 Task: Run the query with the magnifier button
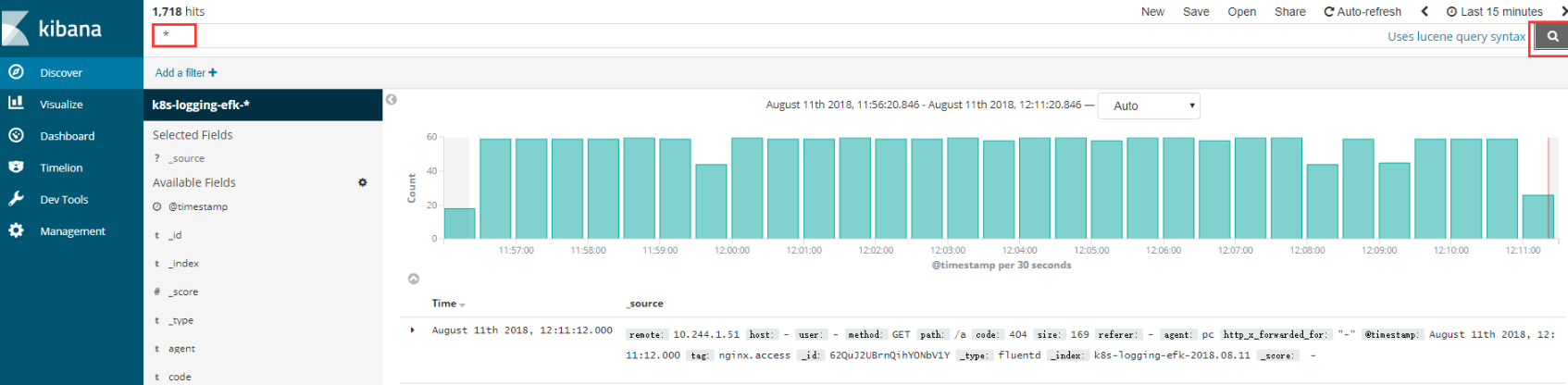tap(1552, 36)
